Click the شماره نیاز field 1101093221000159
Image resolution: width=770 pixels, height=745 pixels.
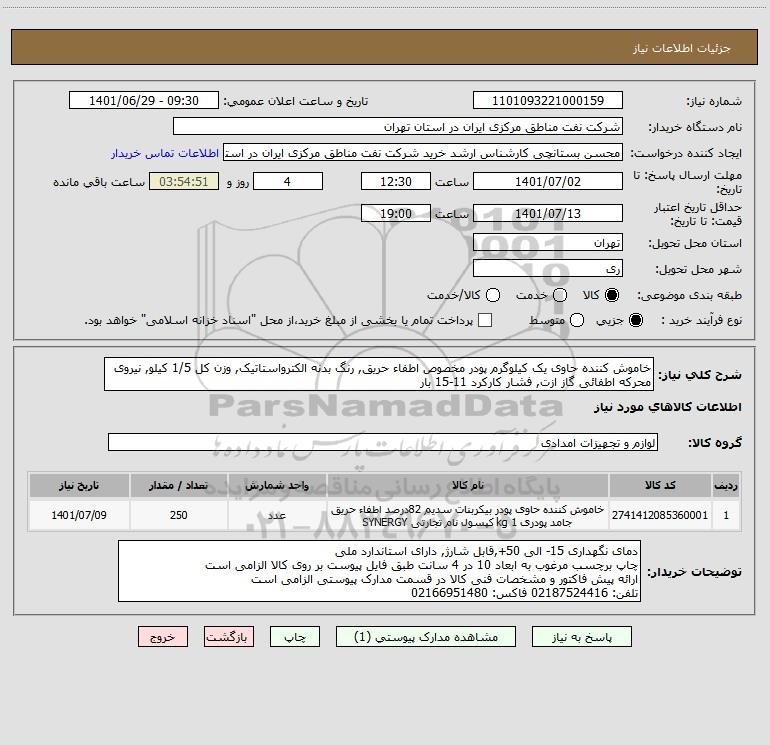(x=548, y=101)
